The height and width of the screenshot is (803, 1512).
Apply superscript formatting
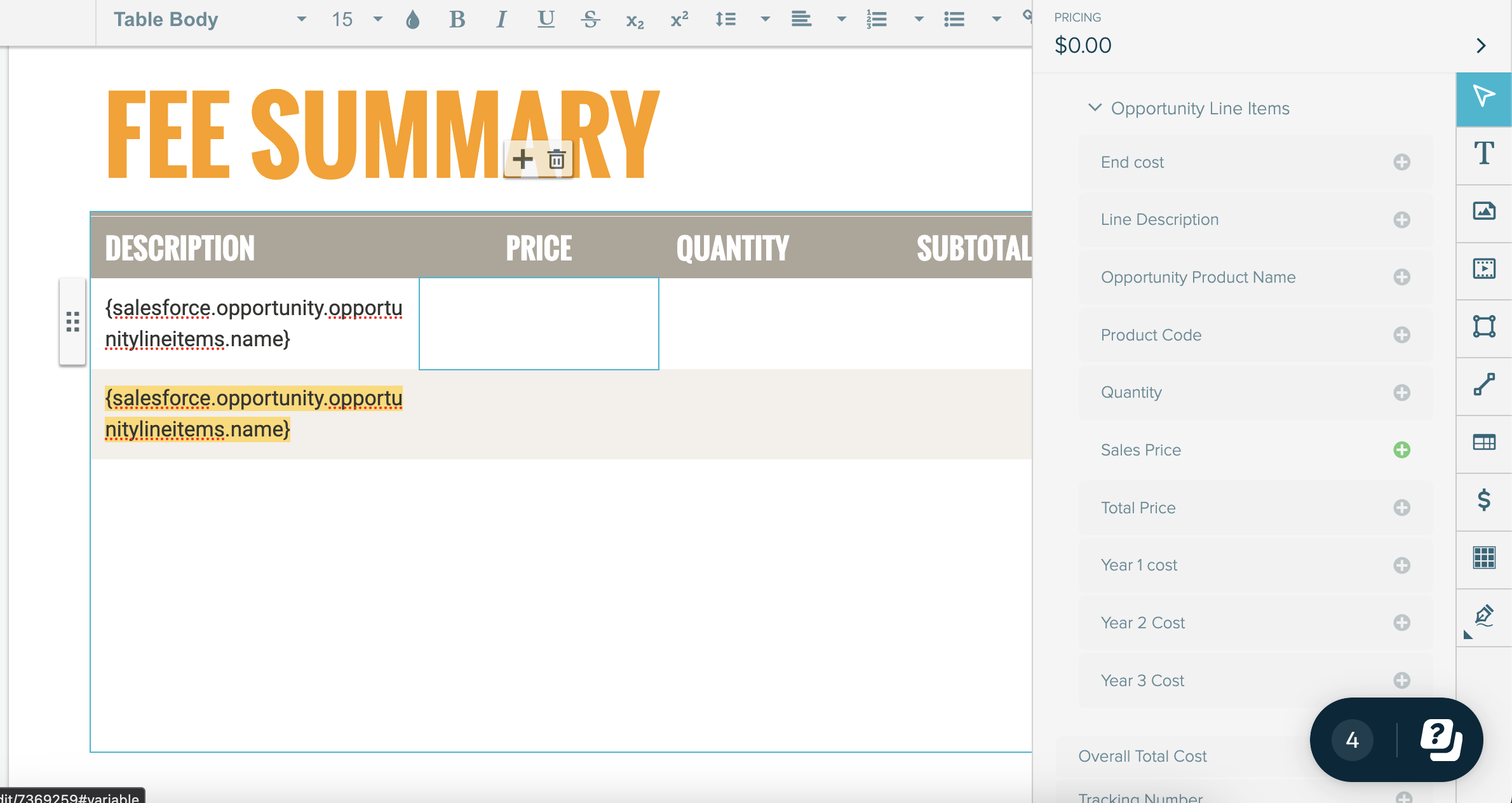point(679,20)
